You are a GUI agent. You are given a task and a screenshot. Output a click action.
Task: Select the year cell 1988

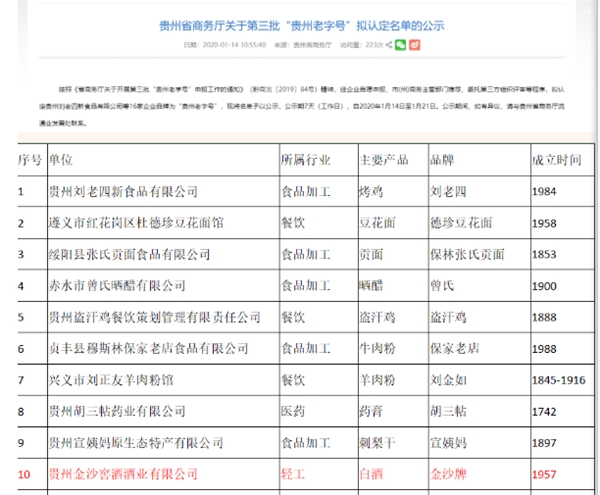pyautogui.click(x=562, y=348)
